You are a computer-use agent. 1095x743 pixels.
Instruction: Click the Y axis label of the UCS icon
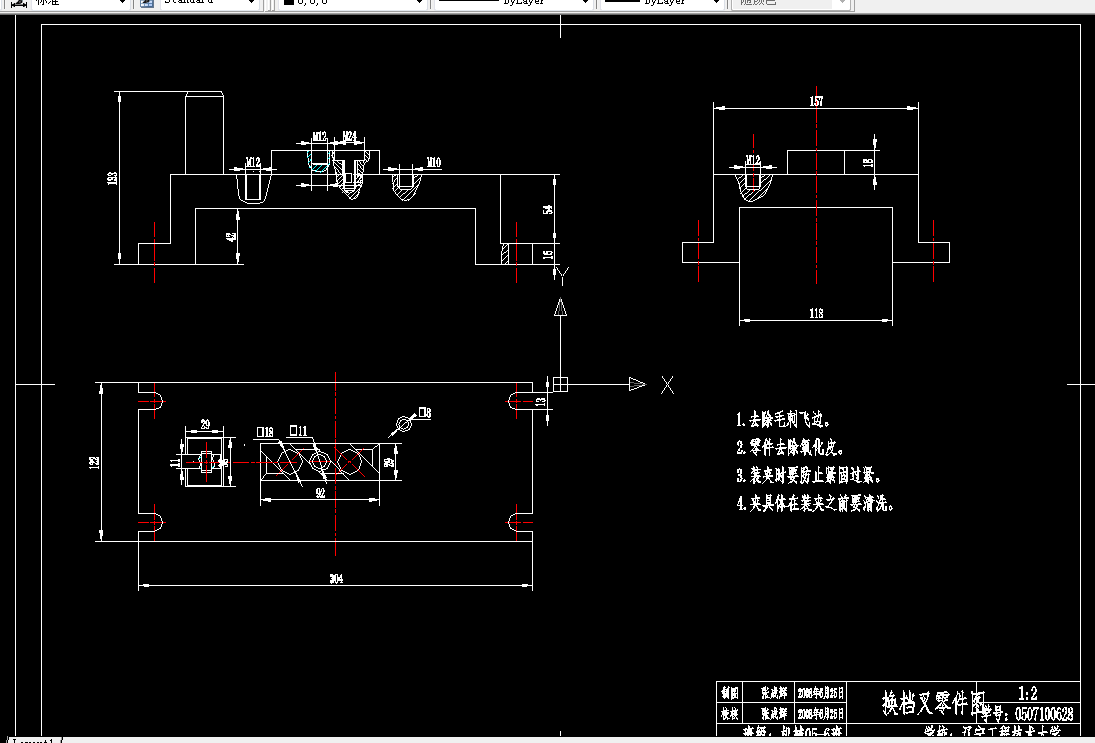click(564, 276)
